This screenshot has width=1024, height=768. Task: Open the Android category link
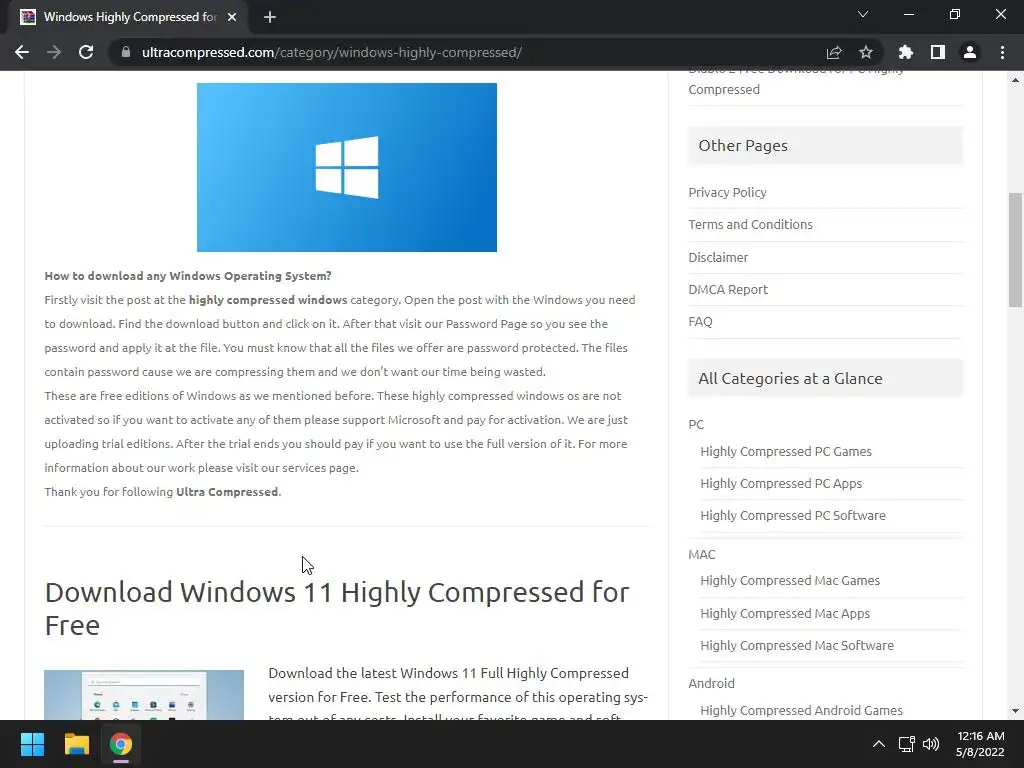click(711, 683)
